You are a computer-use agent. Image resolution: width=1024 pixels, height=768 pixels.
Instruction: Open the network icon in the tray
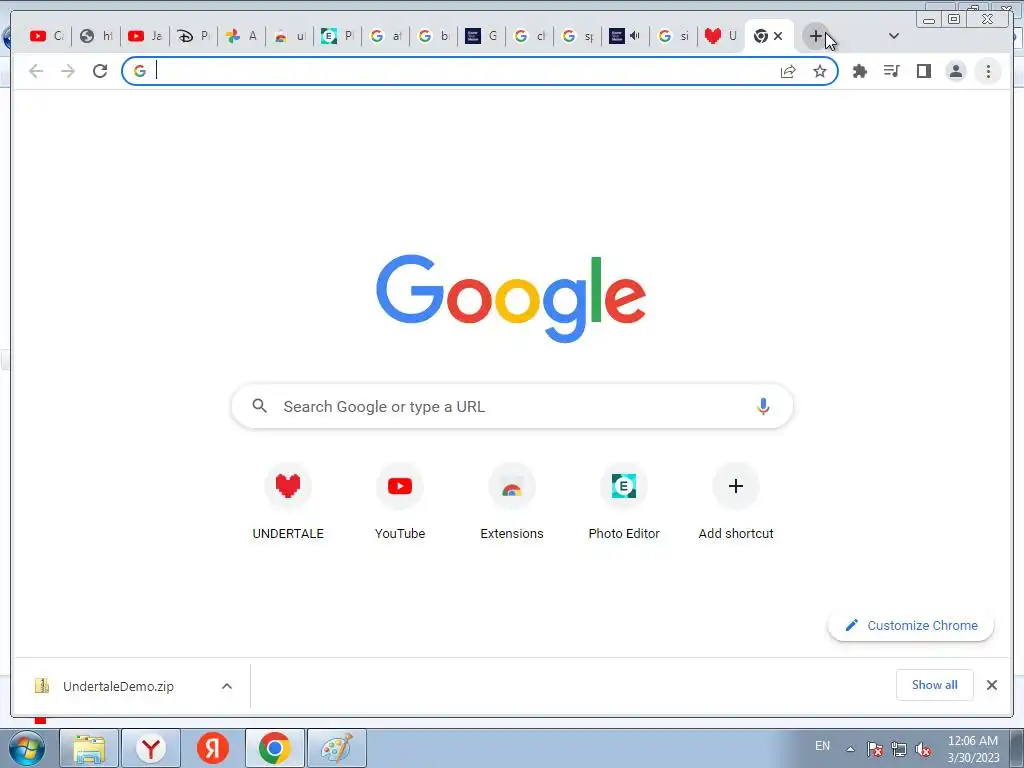coord(899,749)
